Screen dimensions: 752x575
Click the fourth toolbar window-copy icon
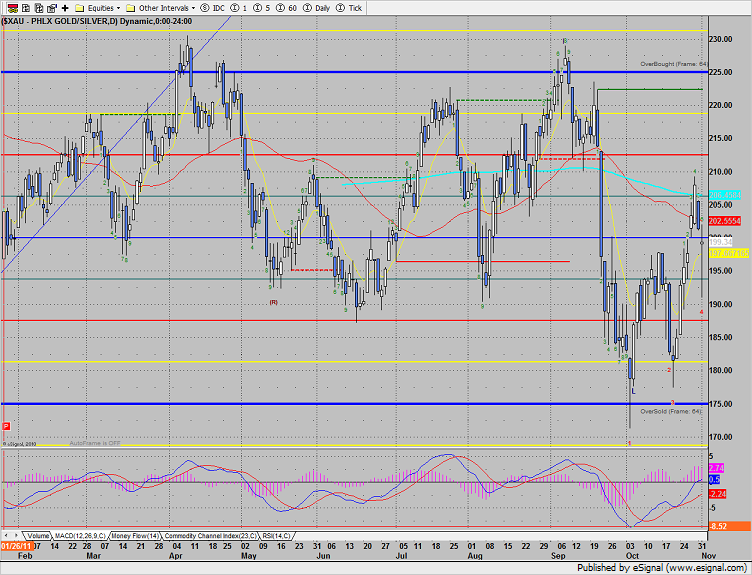click(52, 8)
